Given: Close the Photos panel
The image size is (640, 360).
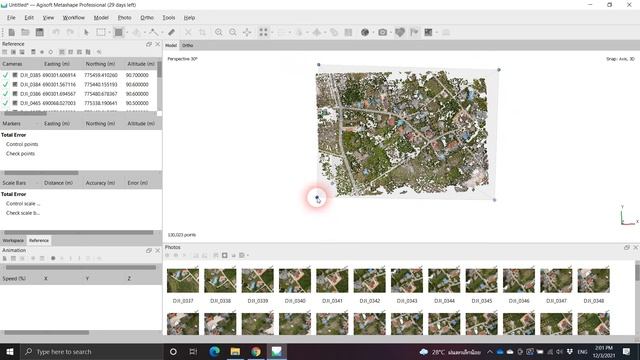Looking at the screenshot, I should click(x=636, y=247).
